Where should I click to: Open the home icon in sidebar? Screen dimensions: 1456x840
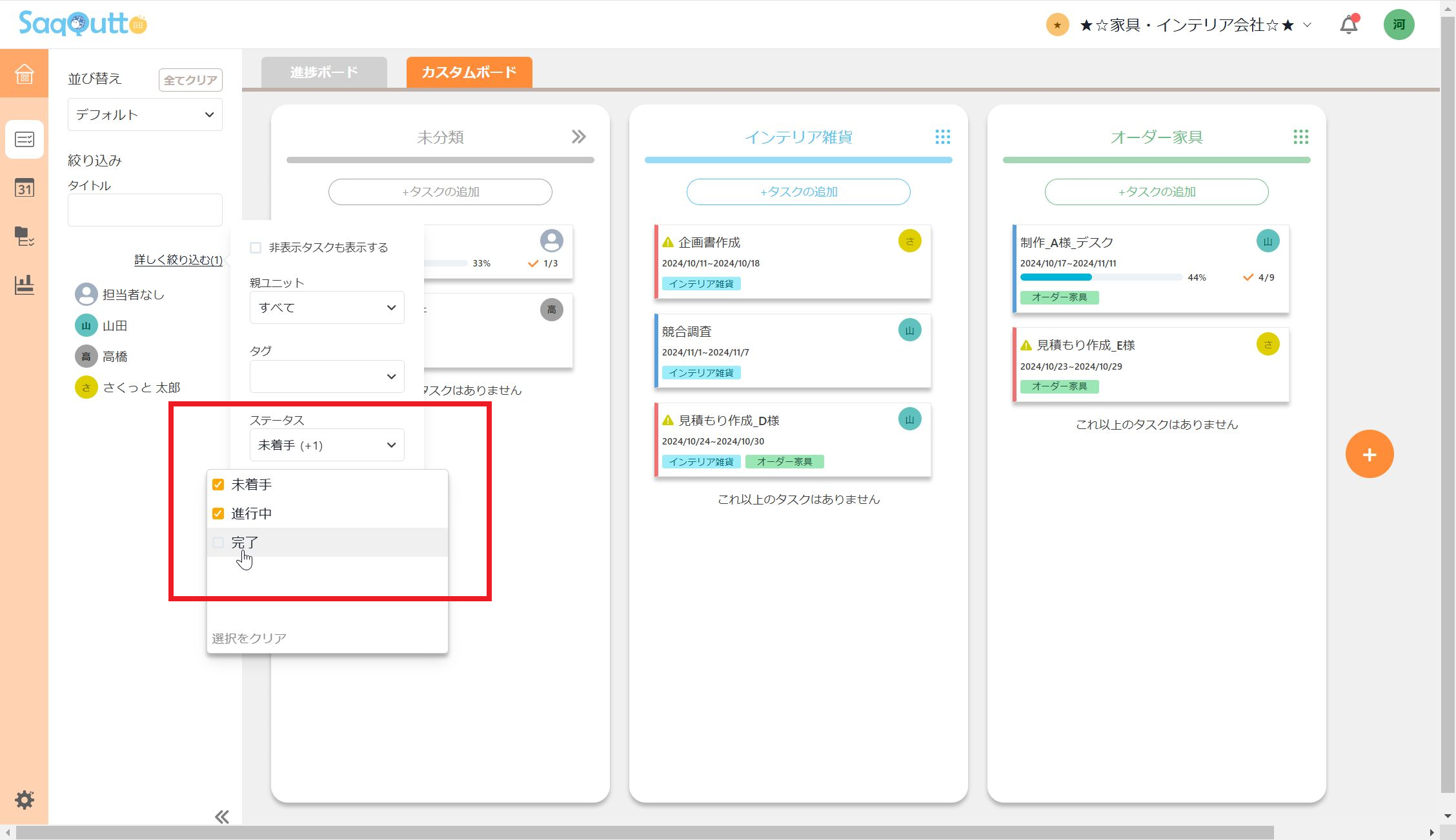pyautogui.click(x=24, y=74)
